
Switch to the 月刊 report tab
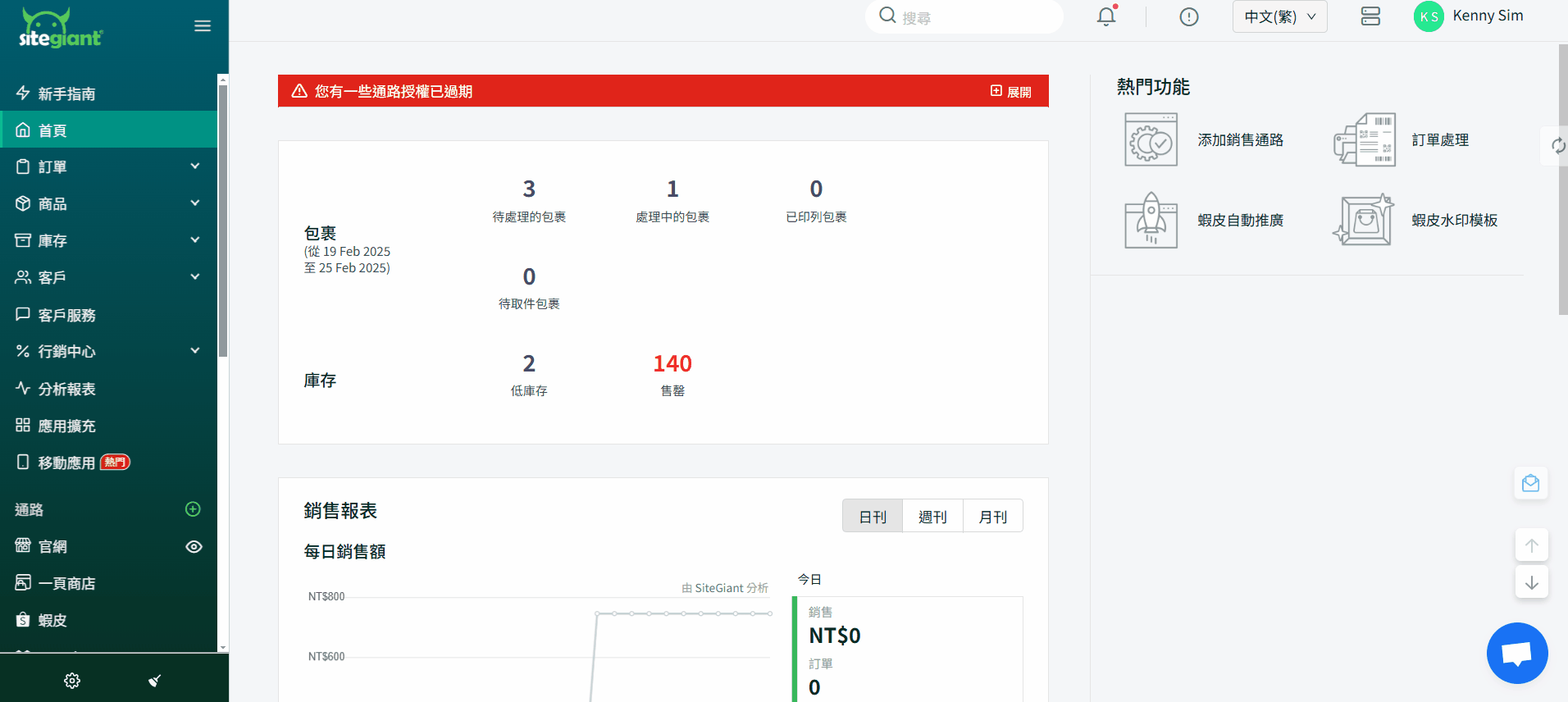[992, 517]
